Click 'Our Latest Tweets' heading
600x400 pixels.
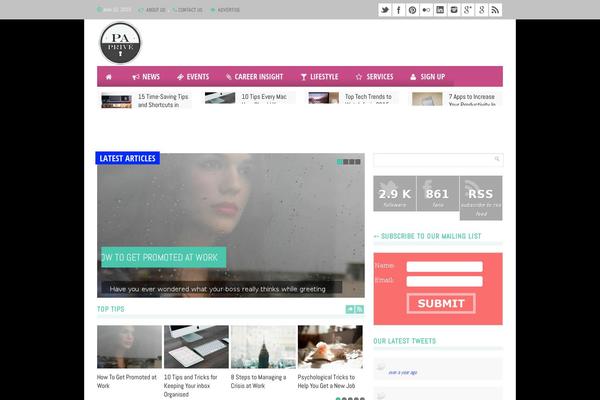404,341
